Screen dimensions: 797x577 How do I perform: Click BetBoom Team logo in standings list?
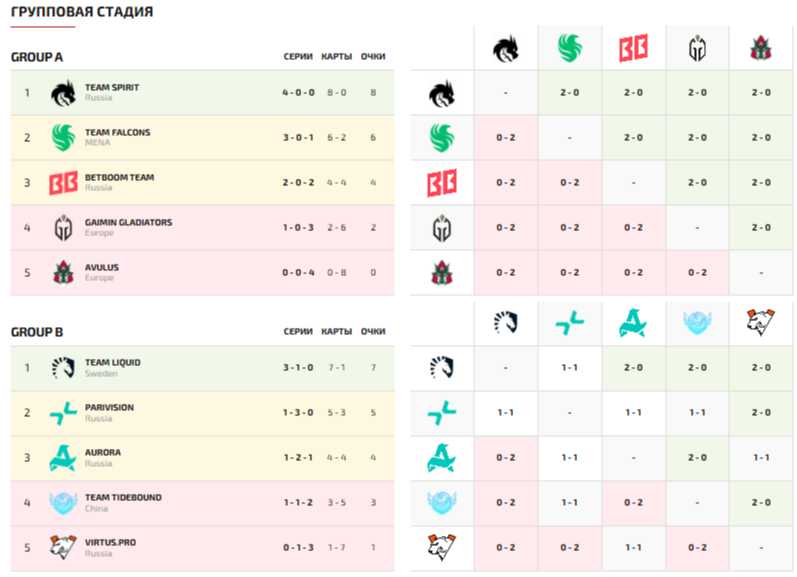tap(63, 183)
